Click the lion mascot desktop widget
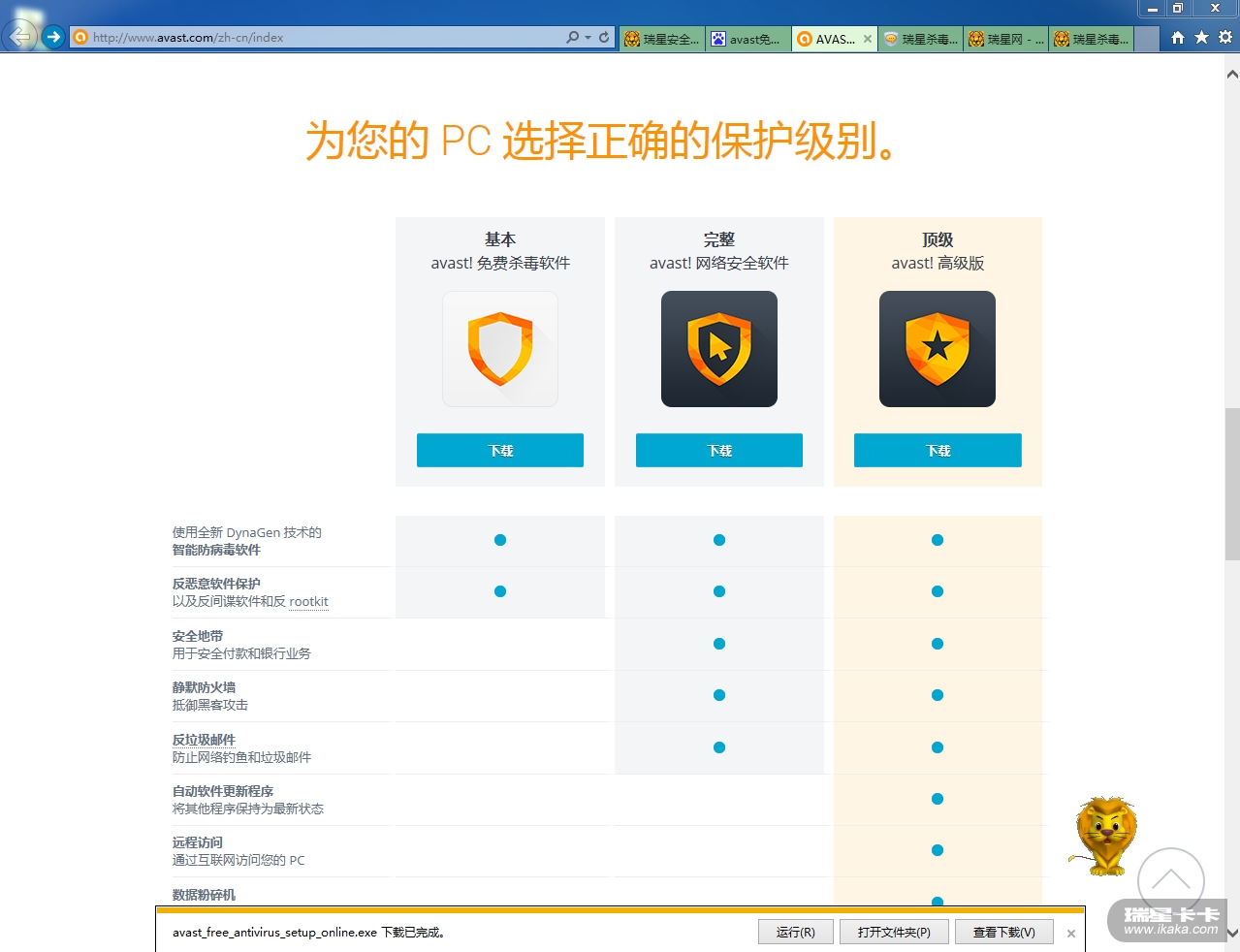This screenshot has height=952, width=1240. [1104, 836]
